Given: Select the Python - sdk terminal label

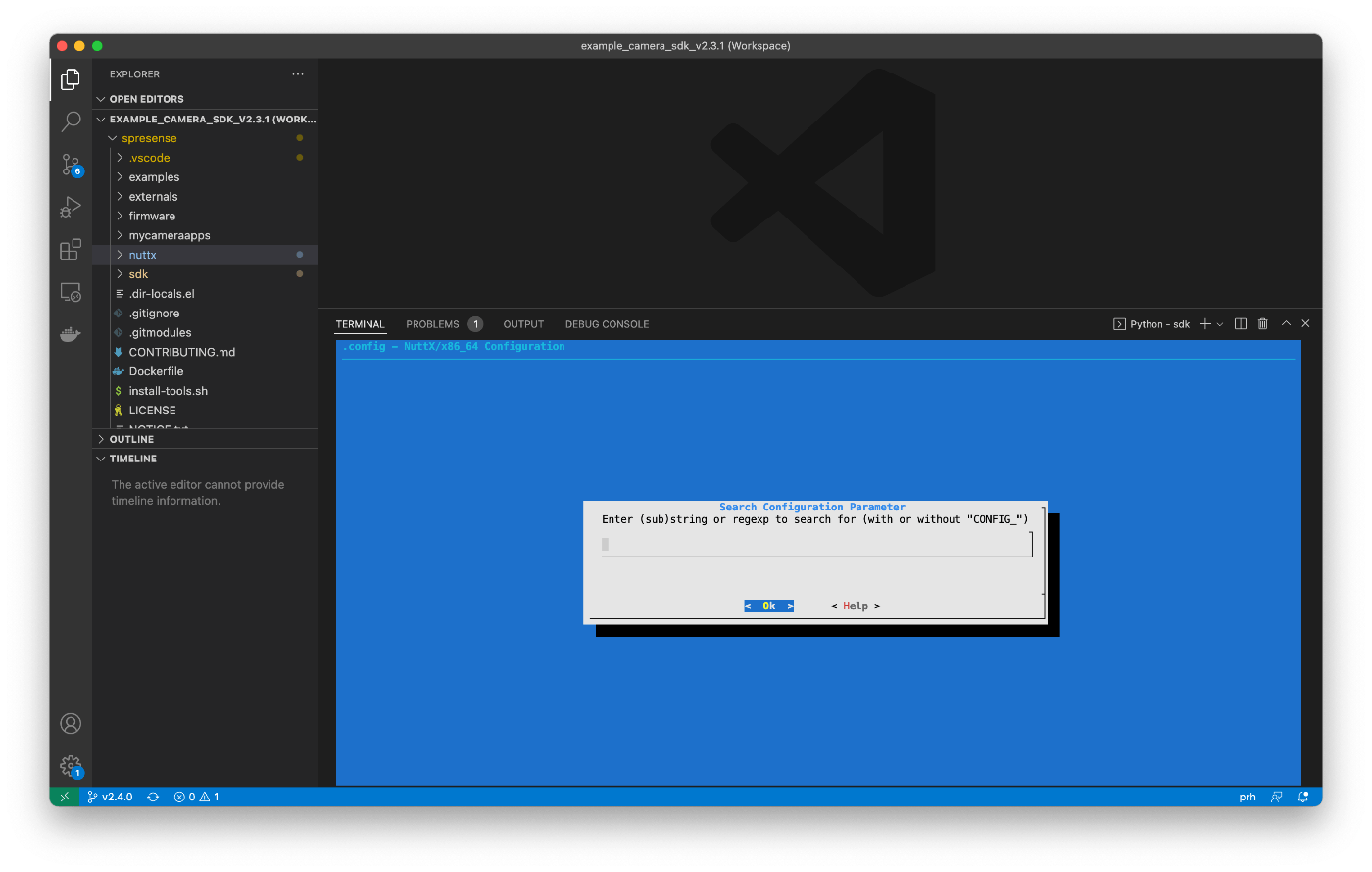Looking at the screenshot, I should tap(1151, 324).
